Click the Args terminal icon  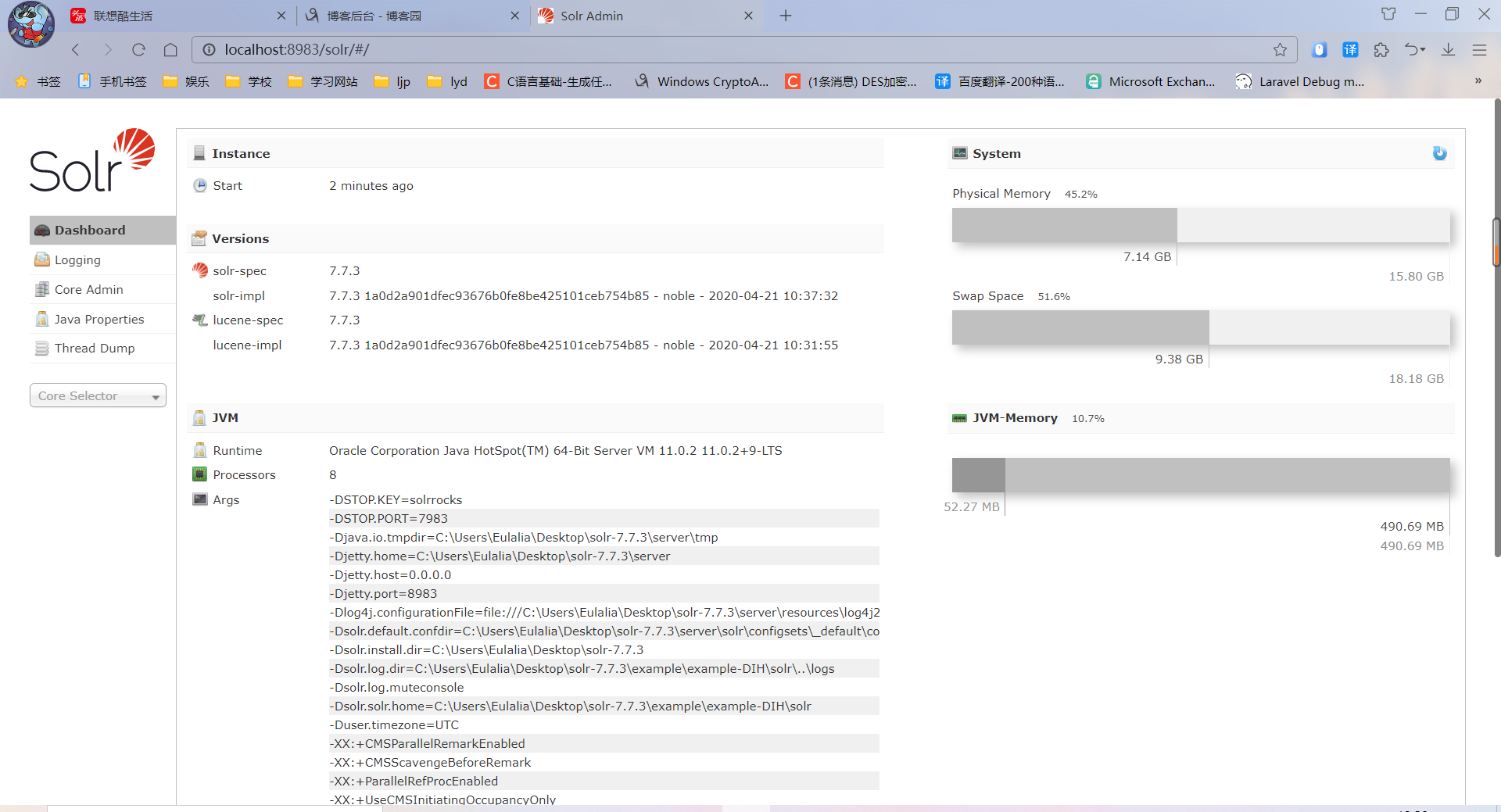coord(200,499)
